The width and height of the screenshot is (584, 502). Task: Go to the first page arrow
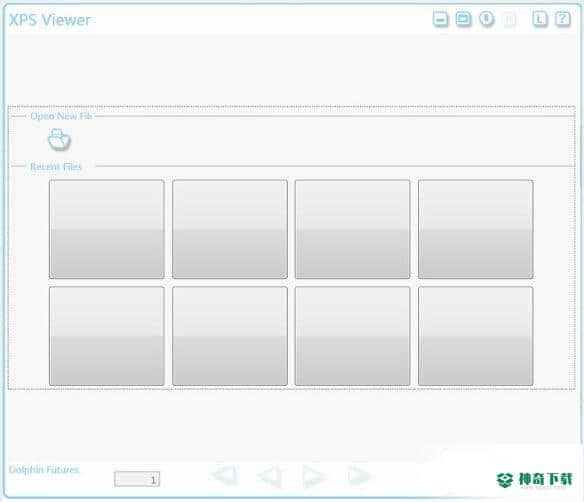(224, 476)
